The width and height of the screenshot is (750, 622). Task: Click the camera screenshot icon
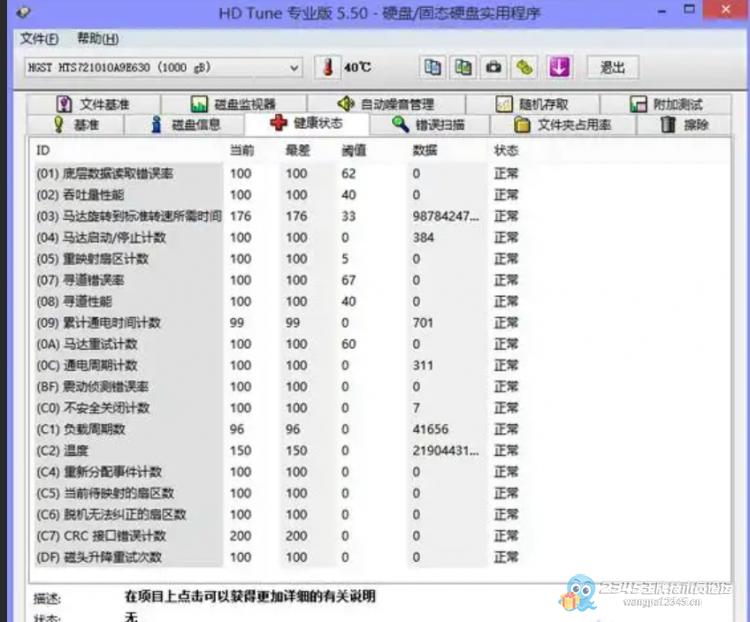(x=493, y=67)
